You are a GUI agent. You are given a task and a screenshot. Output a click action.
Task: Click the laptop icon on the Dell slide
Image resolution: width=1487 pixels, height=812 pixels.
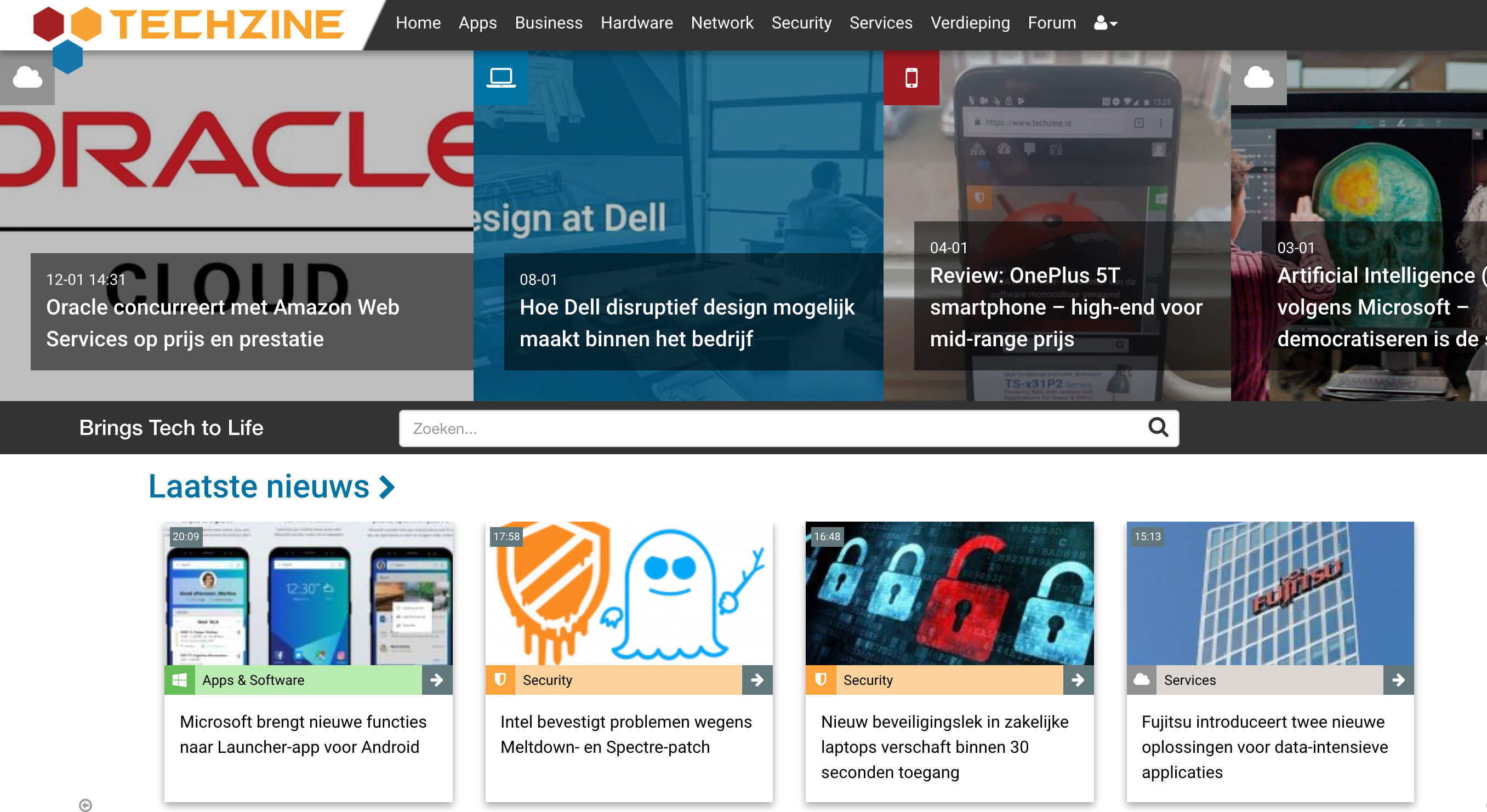tap(500, 77)
